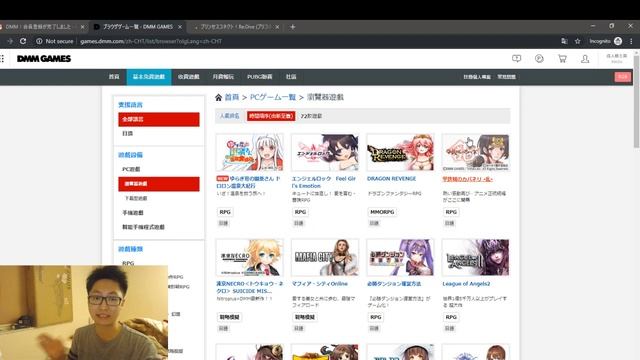640x360 pixels.
Task: Open the notifications speech-bubble icon
Action: pos(516,59)
